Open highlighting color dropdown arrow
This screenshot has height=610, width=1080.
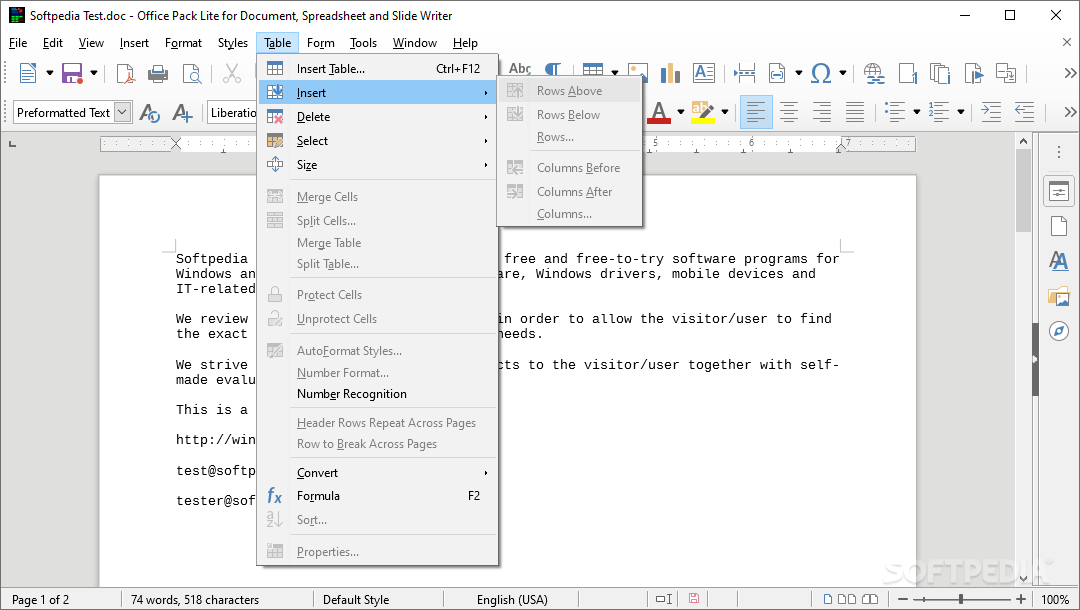click(x=725, y=112)
